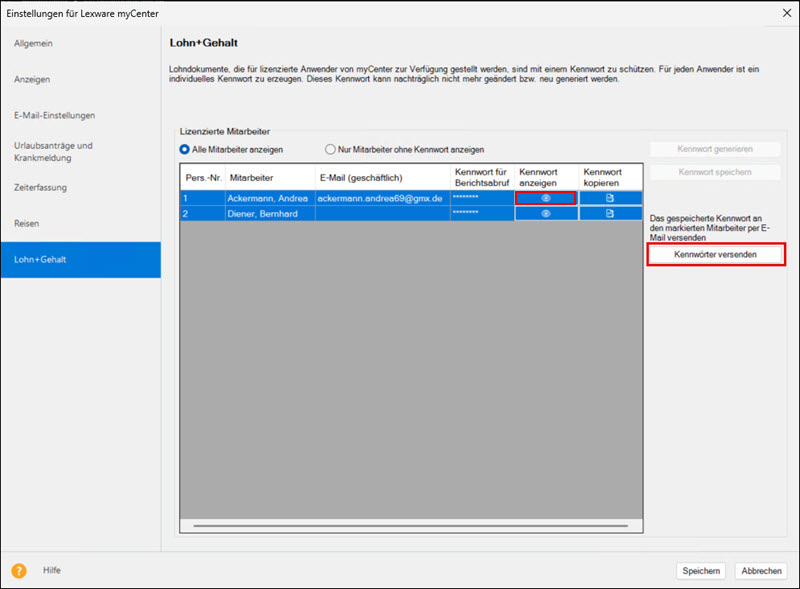The width and height of the screenshot is (800, 589).
Task: Save settings with Speichern button
Action: click(701, 571)
